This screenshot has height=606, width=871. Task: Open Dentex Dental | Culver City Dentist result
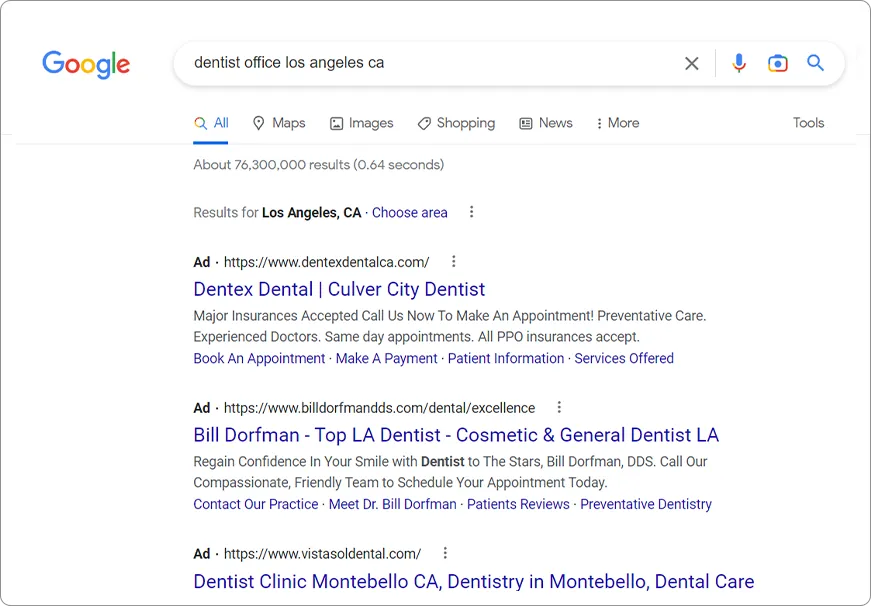pyautogui.click(x=339, y=289)
